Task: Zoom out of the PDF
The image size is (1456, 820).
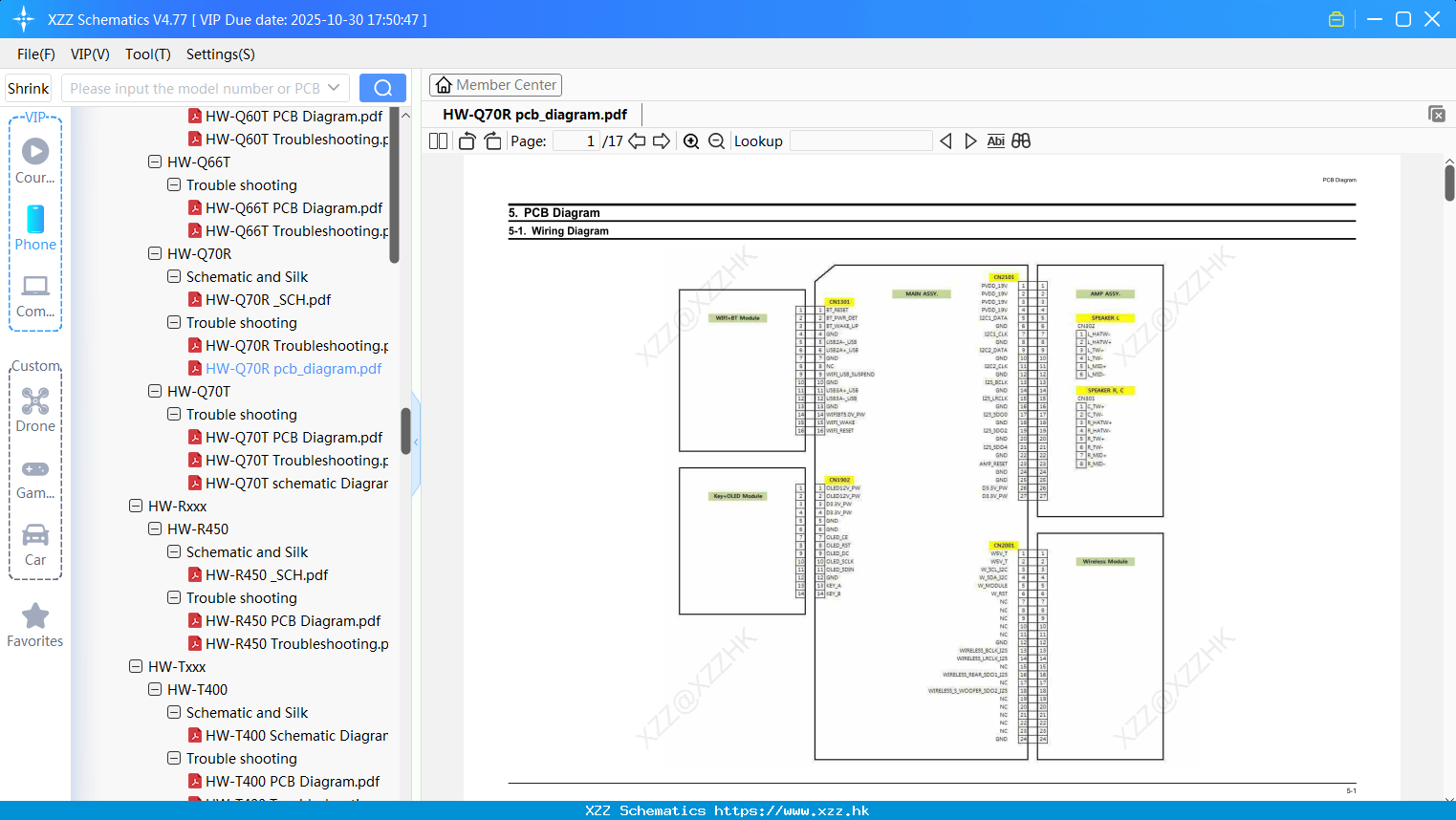Action: pyautogui.click(x=716, y=141)
